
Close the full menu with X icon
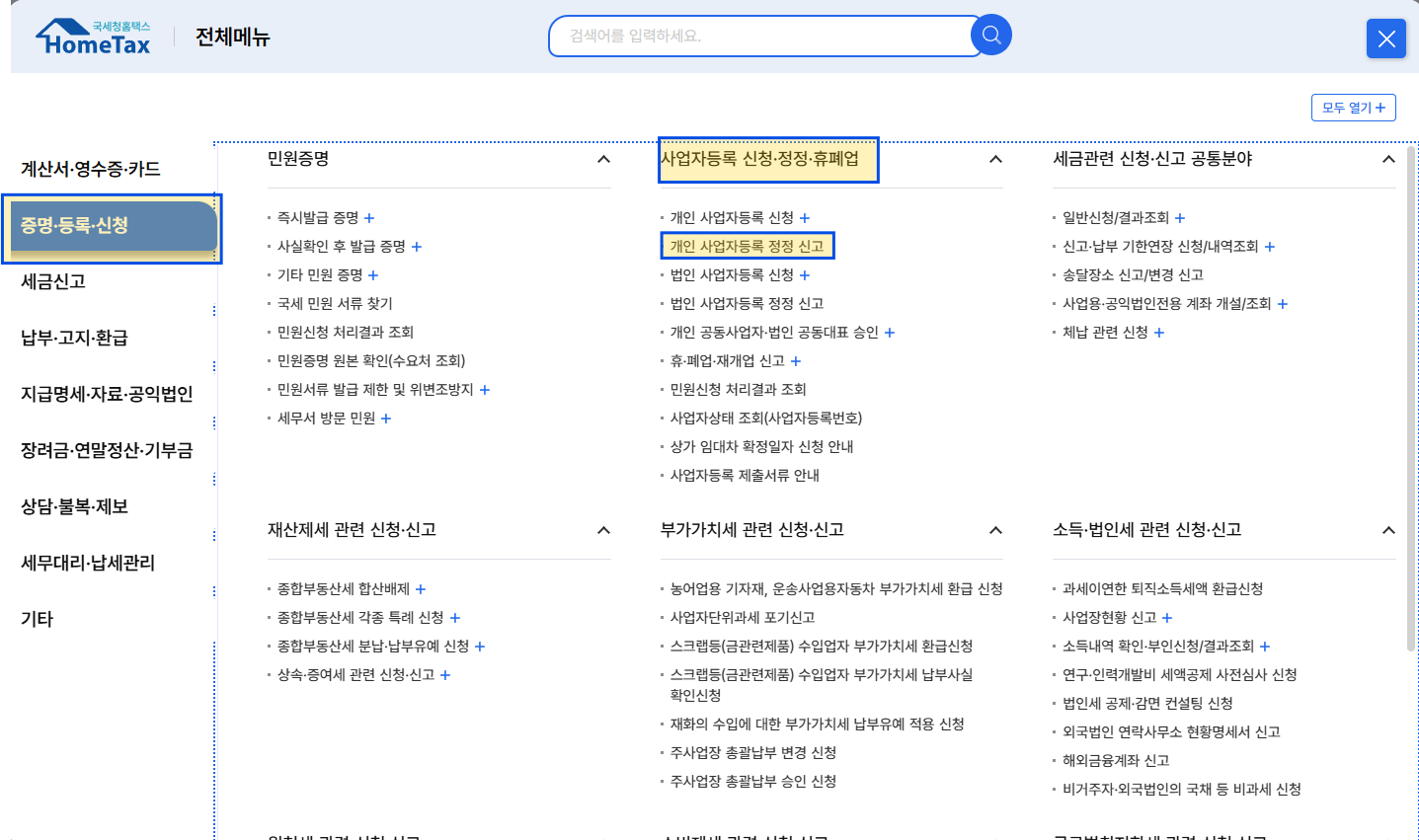[x=1385, y=38]
